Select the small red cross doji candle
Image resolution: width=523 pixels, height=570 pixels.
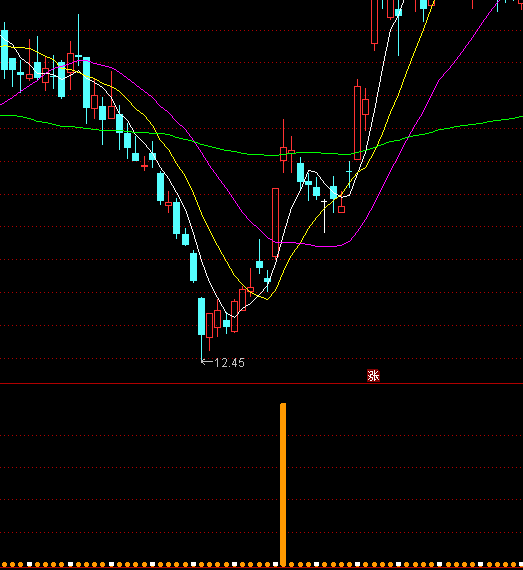point(144,166)
